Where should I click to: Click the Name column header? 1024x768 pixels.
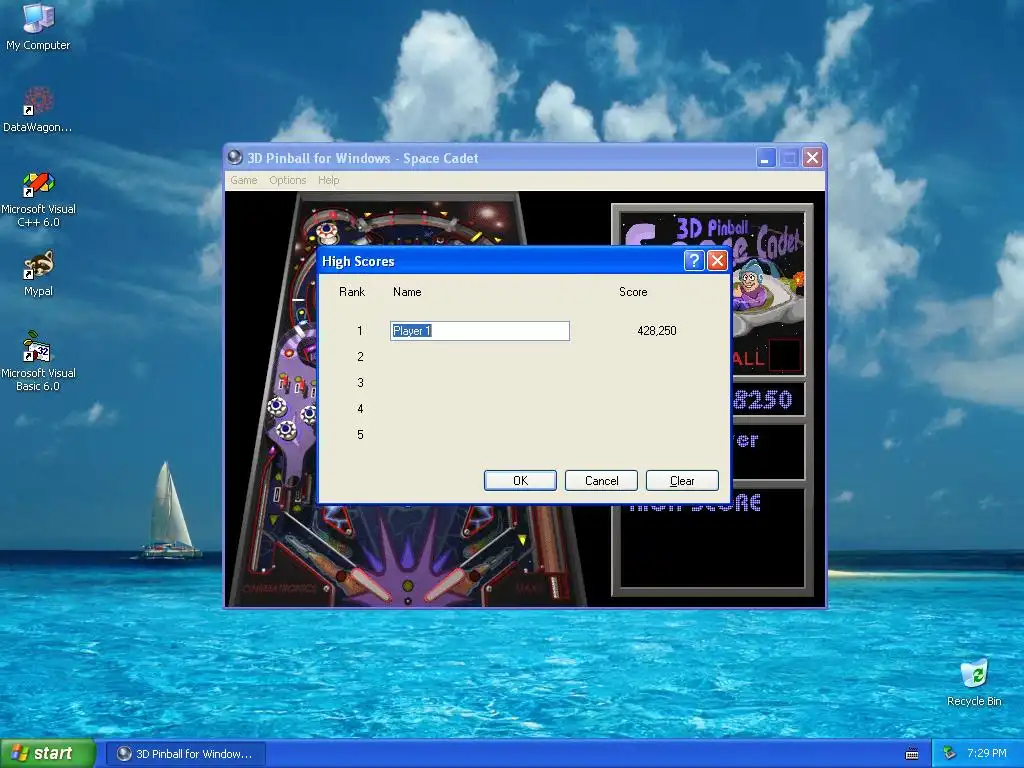pyautogui.click(x=407, y=292)
